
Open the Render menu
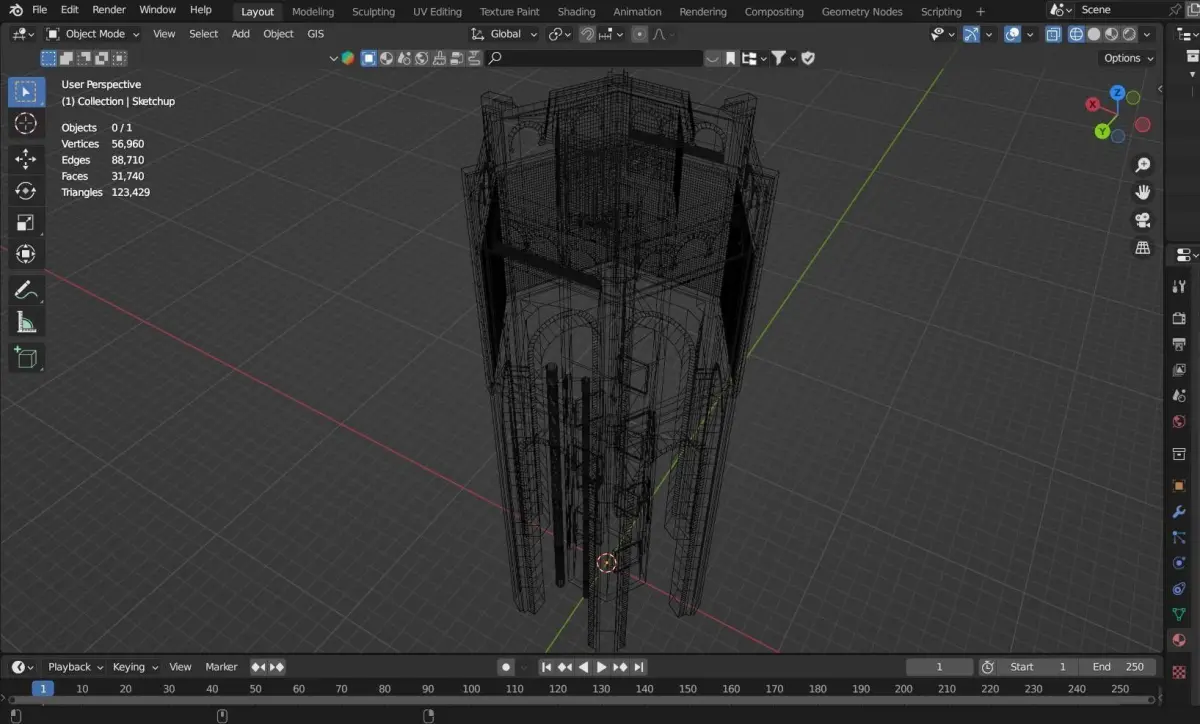click(x=109, y=10)
